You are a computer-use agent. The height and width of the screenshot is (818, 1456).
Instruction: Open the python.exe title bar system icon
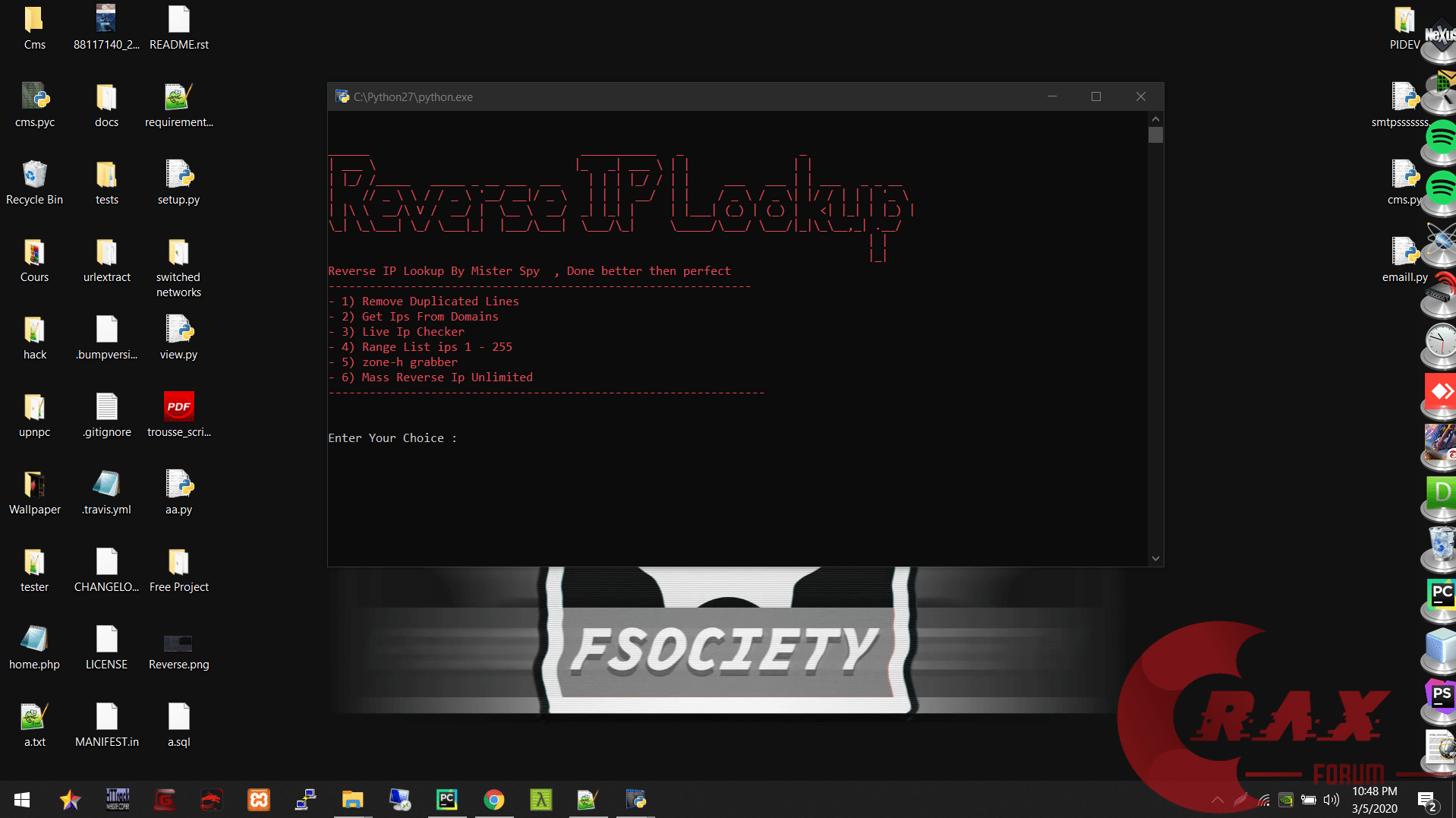342,96
